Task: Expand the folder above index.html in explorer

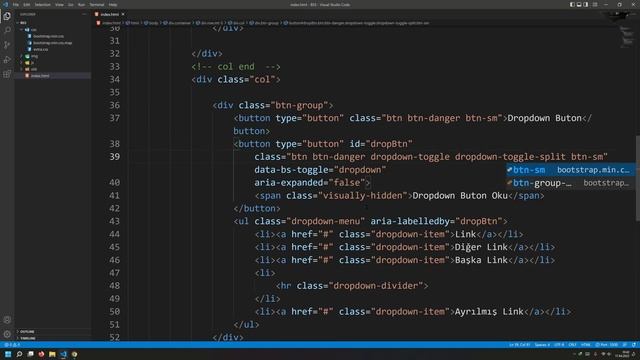Action: (x=33, y=69)
